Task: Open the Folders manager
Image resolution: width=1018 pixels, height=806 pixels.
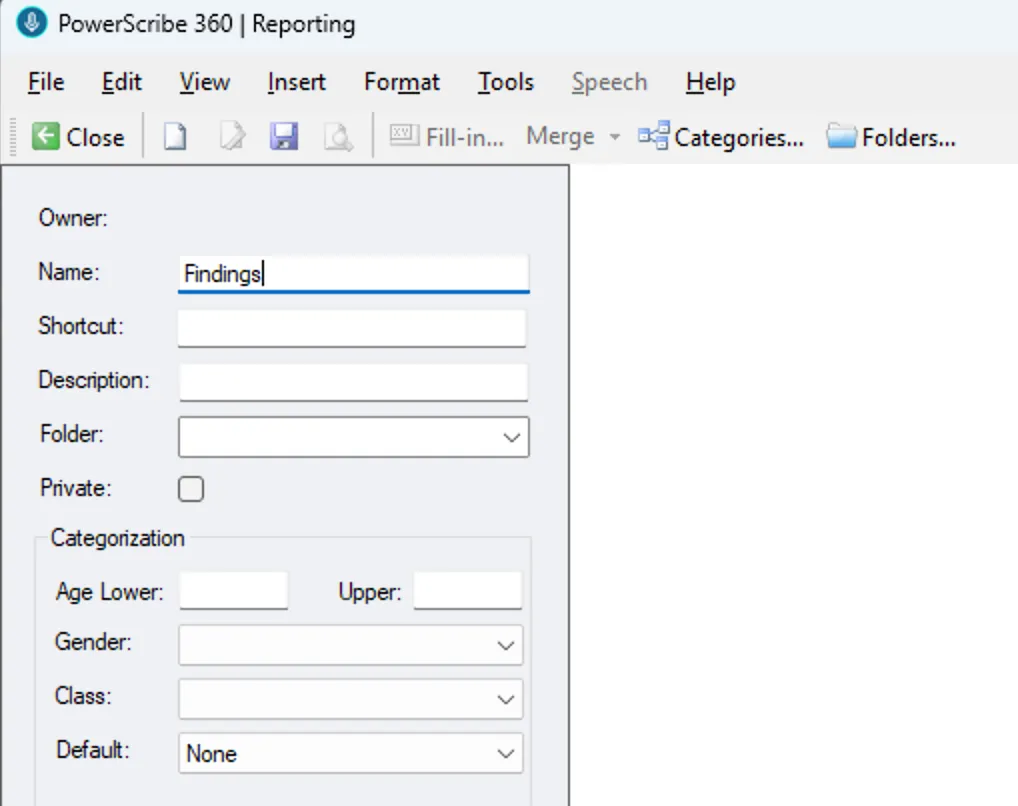Action: click(x=889, y=137)
